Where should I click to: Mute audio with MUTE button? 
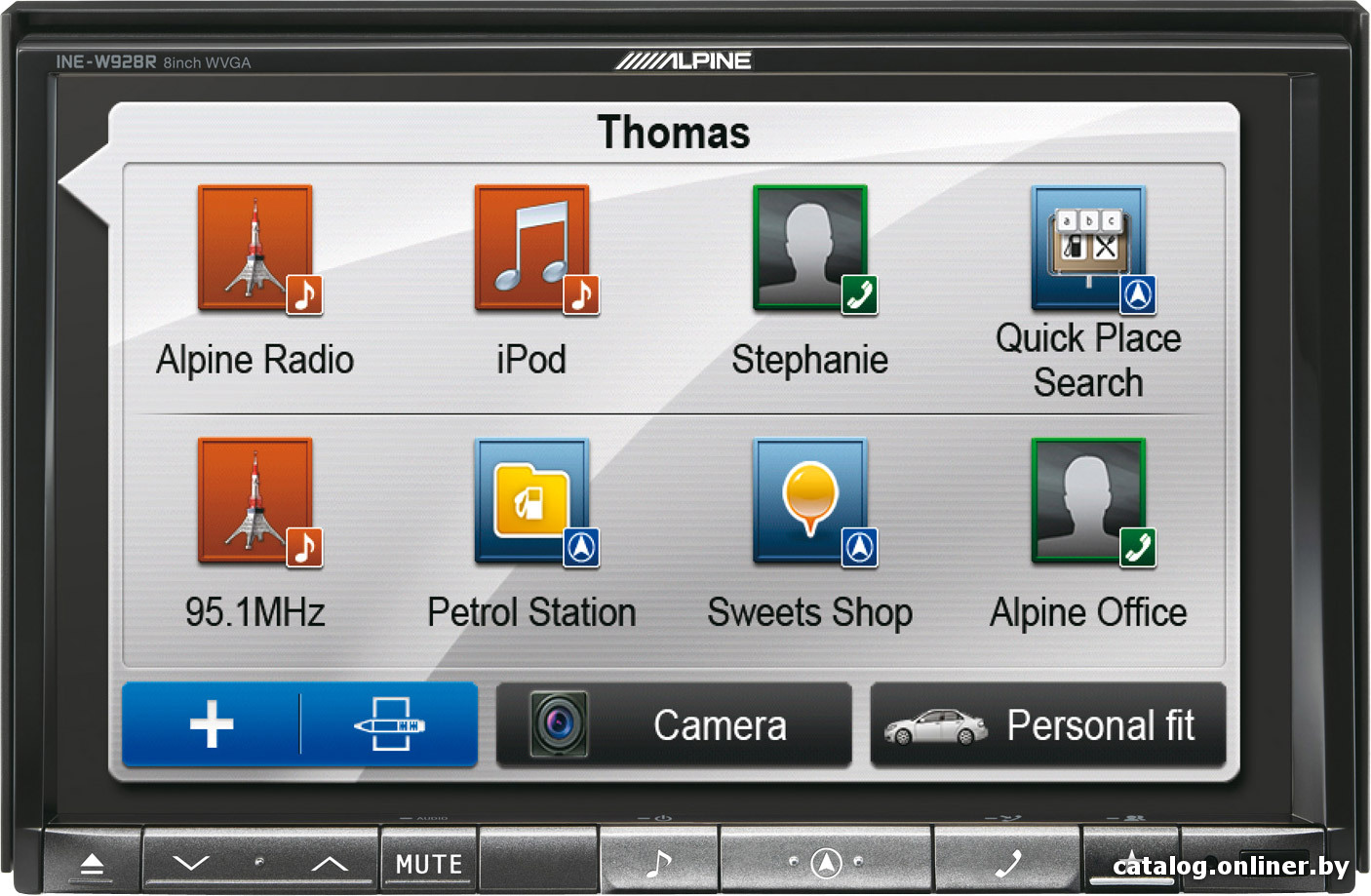(x=429, y=864)
